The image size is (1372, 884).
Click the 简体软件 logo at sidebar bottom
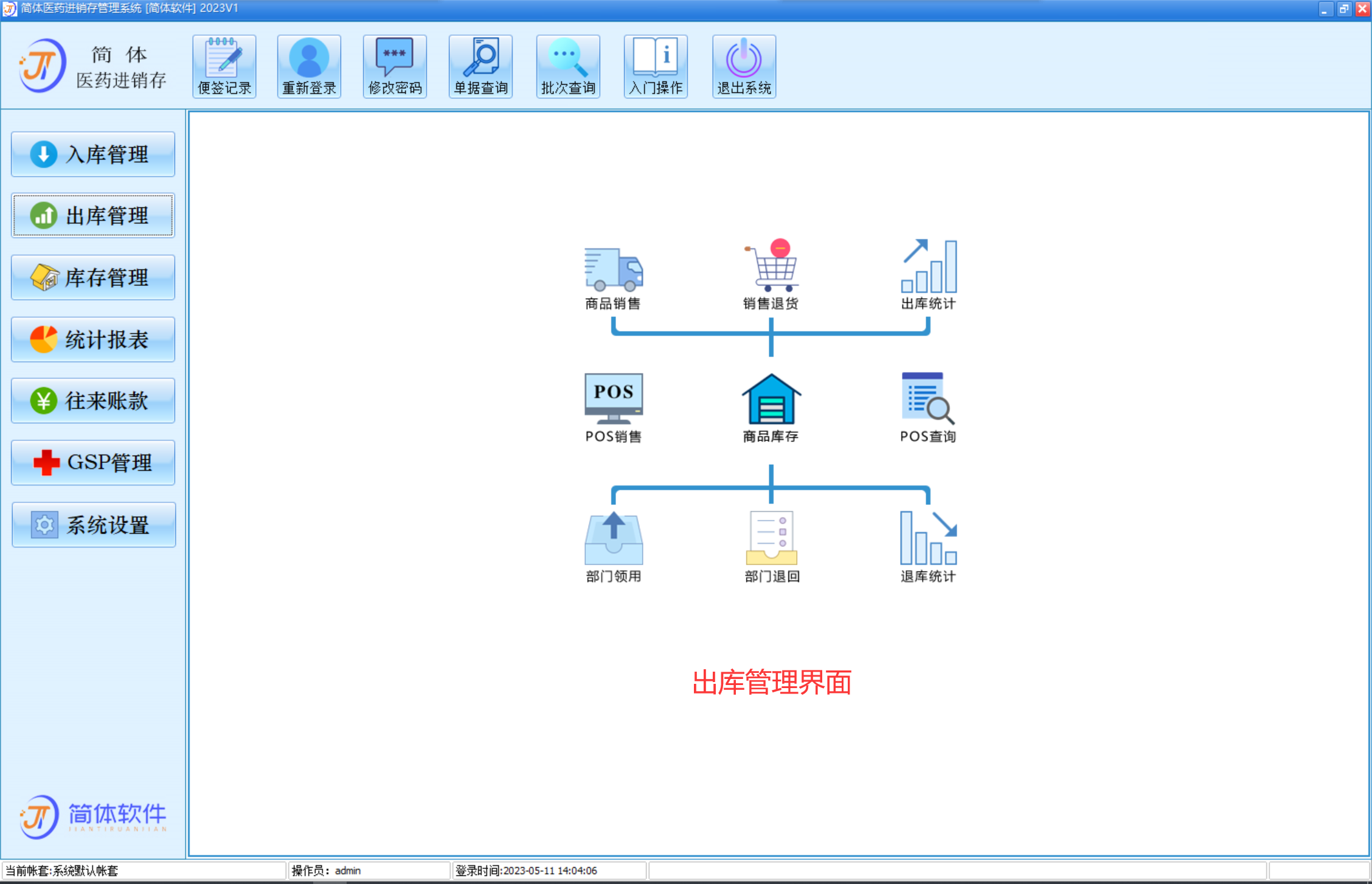click(x=92, y=816)
